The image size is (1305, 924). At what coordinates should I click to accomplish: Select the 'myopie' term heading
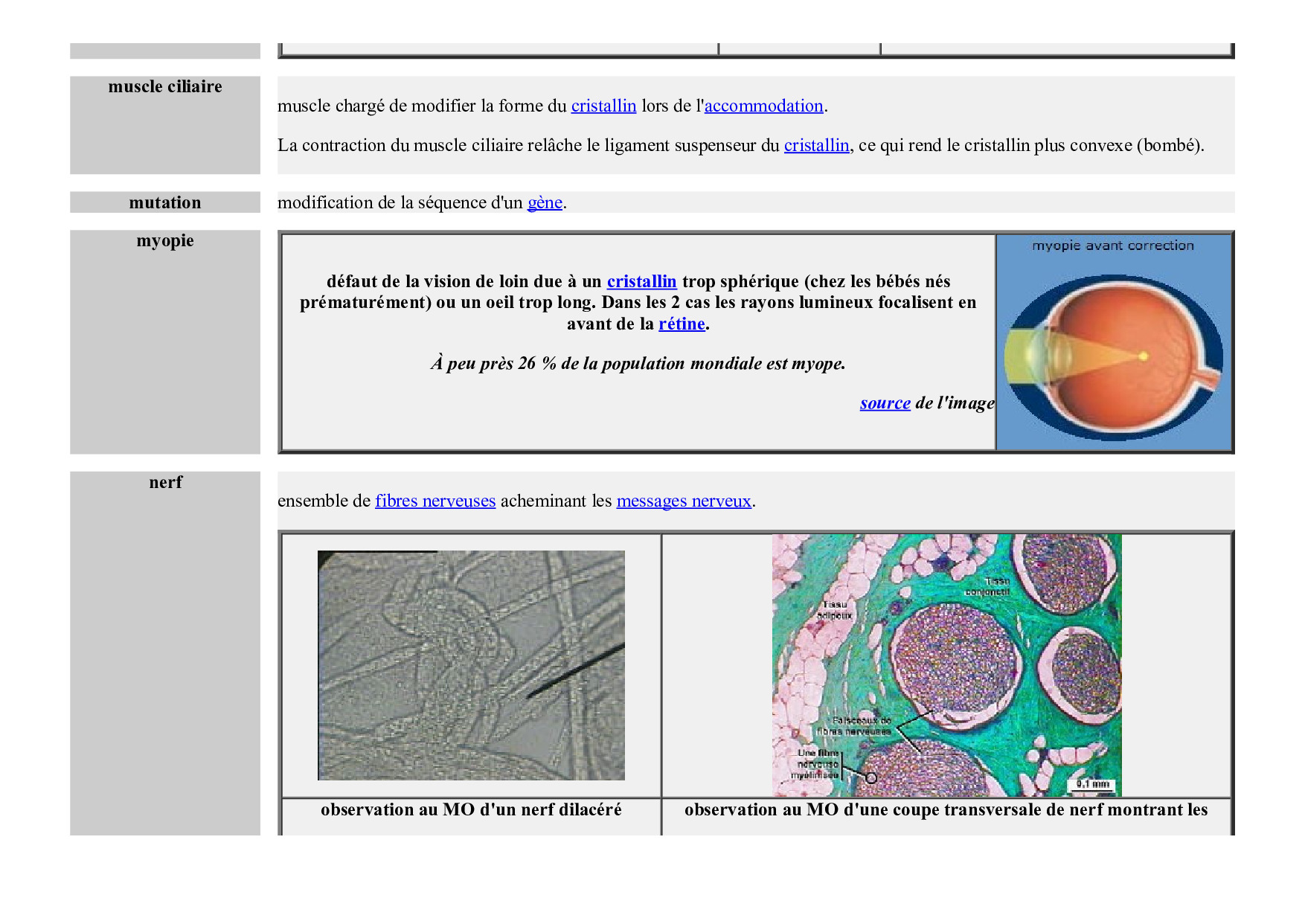[x=165, y=240]
